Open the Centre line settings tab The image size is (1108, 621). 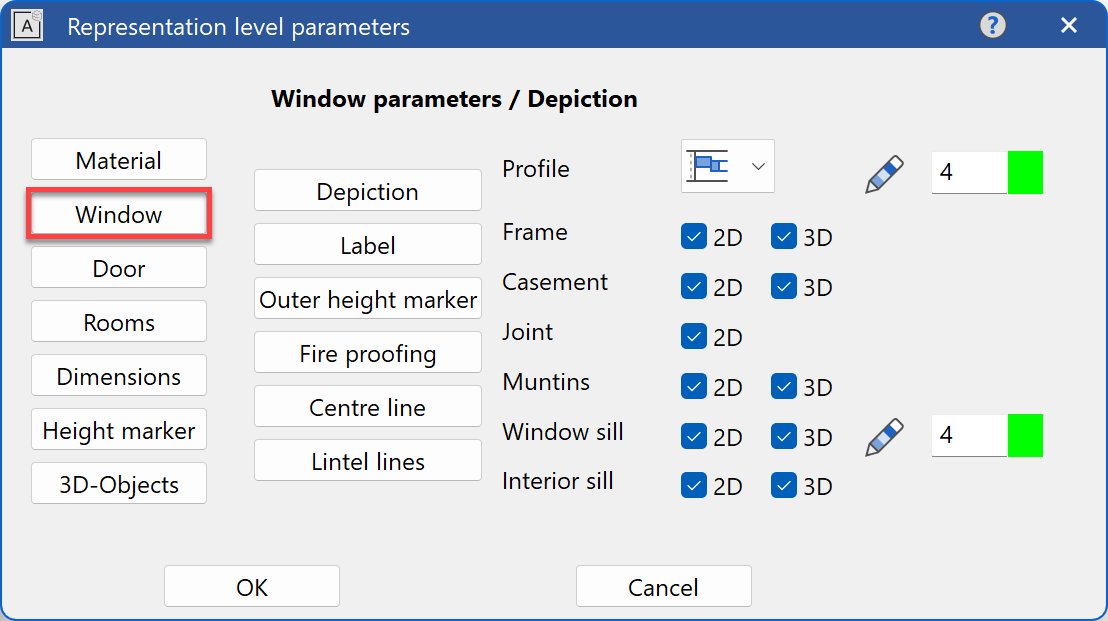pos(367,406)
